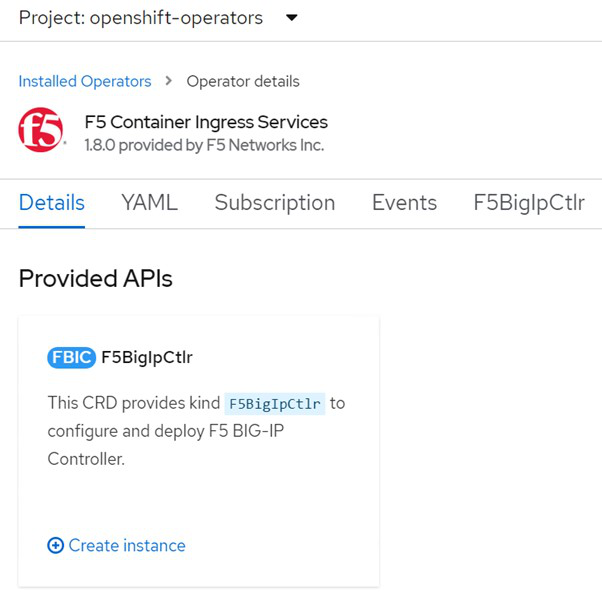Click the plus circle icon beside Create instance
Image resolution: width=602 pixels, height=593 pixels.
tap(55, 545)
